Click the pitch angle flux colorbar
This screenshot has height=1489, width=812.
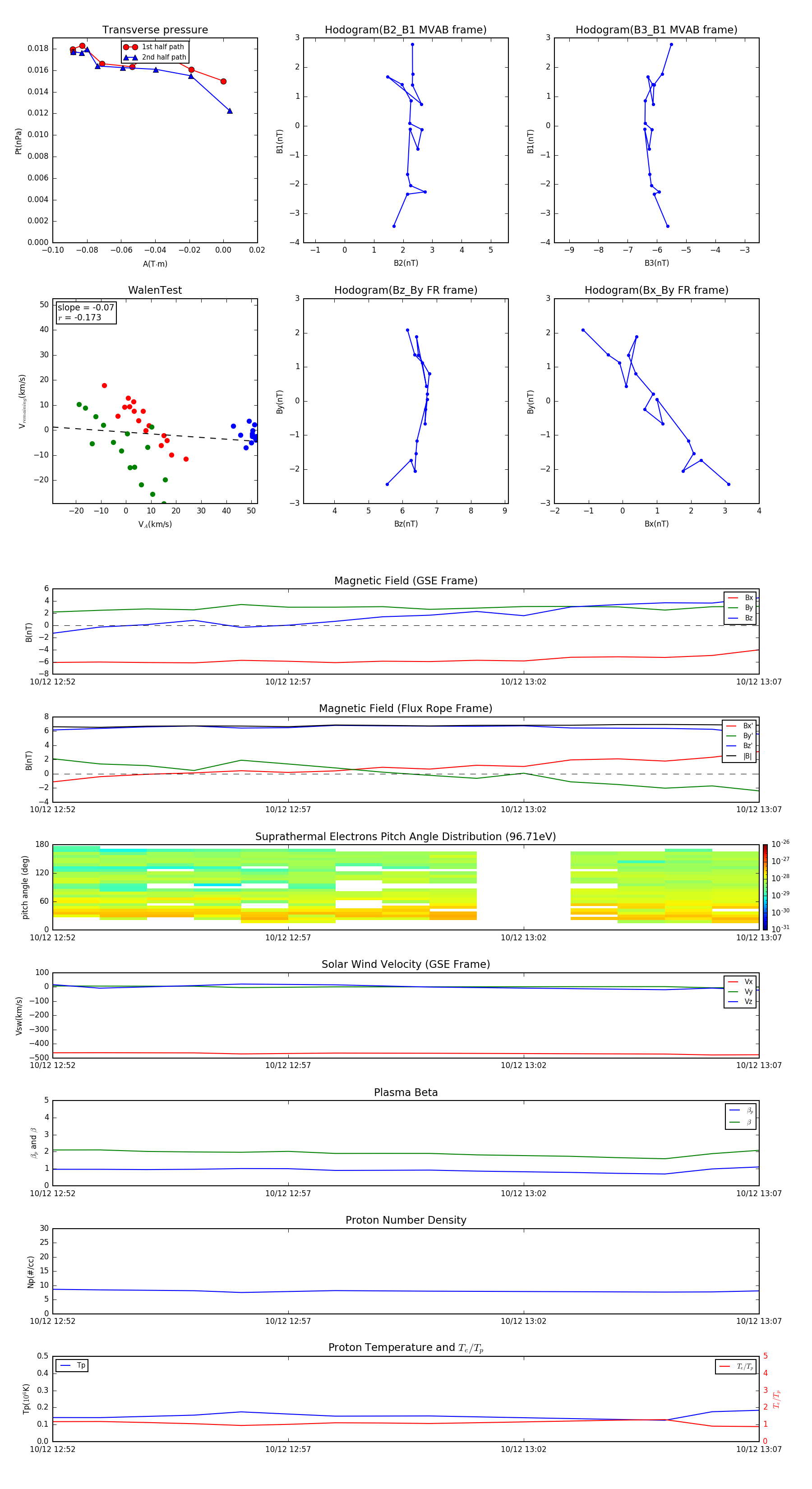coord(765,887)
